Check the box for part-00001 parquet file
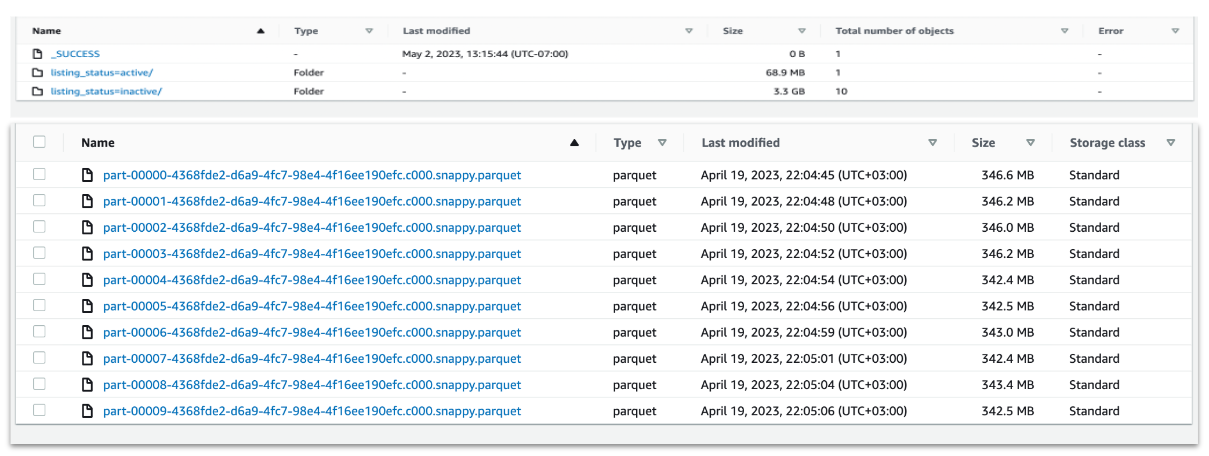This screenshot has width=1209, height=456. pyautogui.click(x=39, y=201)
